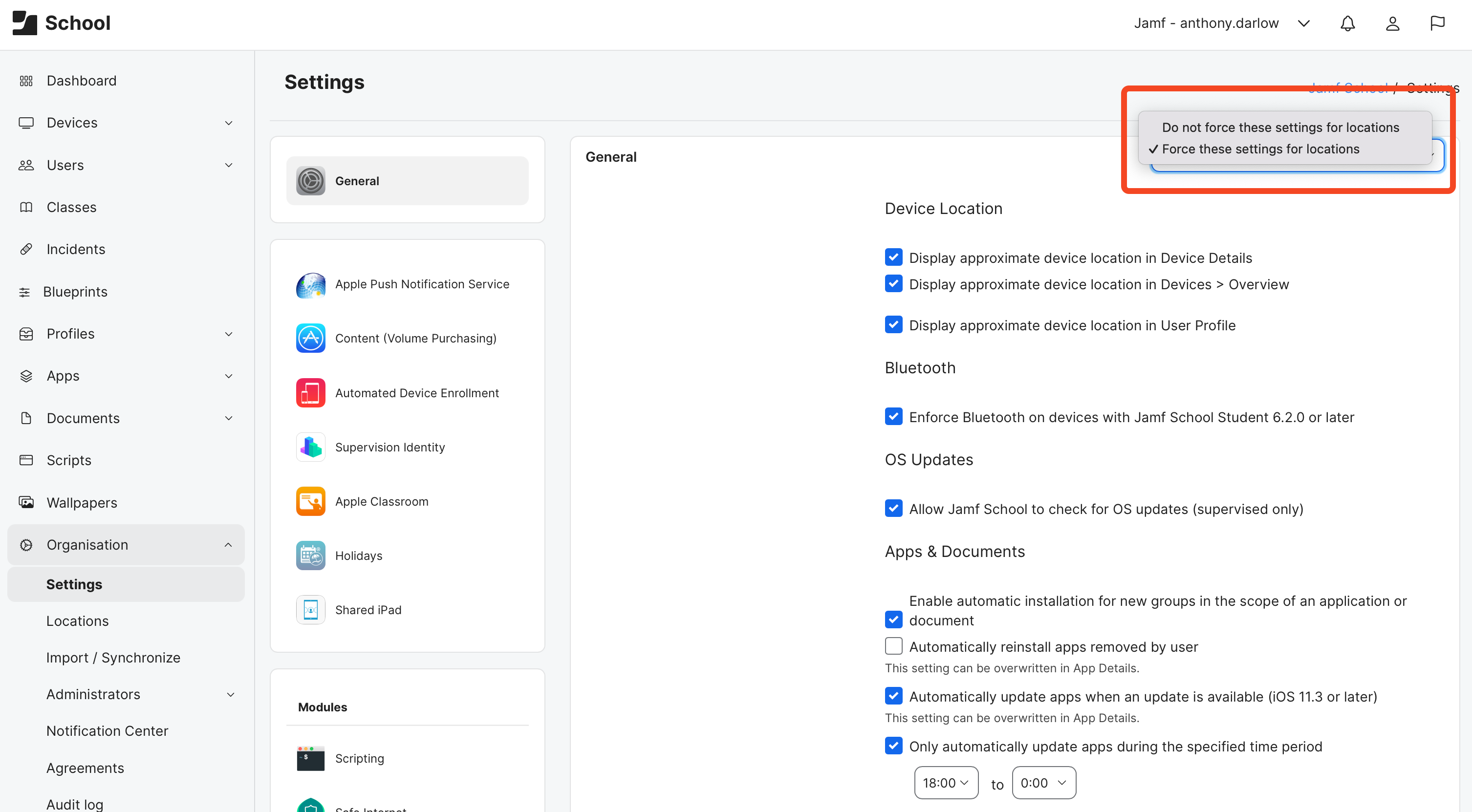Click the Users people icon
This screenshot has width=1472, height=812.
(x=26, y=165)
